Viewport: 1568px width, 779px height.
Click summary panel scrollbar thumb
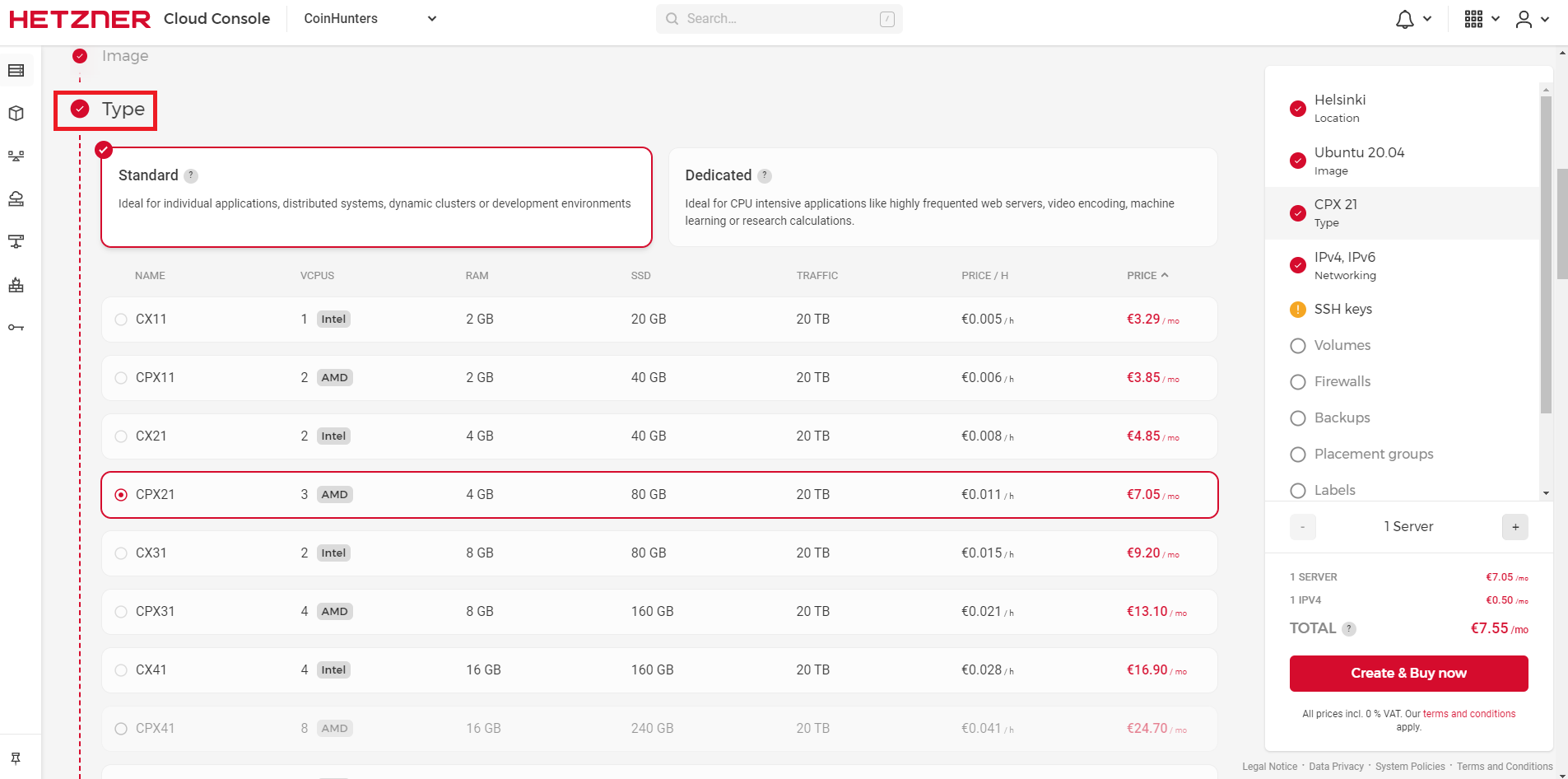[x=1546, y=255]
